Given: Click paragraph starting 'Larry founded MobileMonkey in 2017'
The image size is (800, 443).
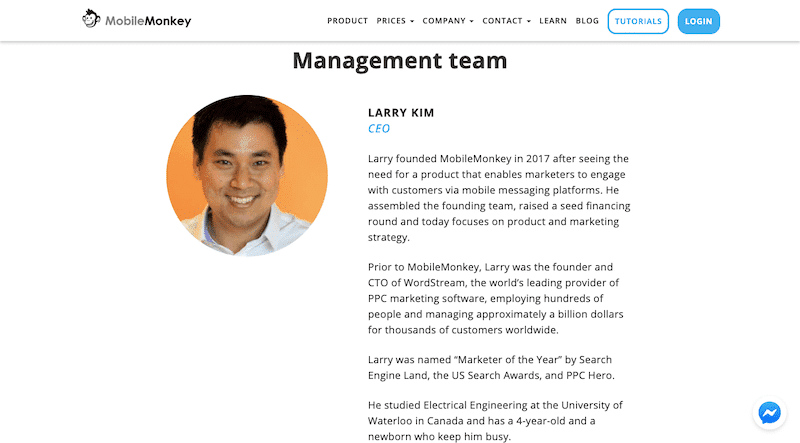Looking at the screenshot, I should (x=499, y=198).
